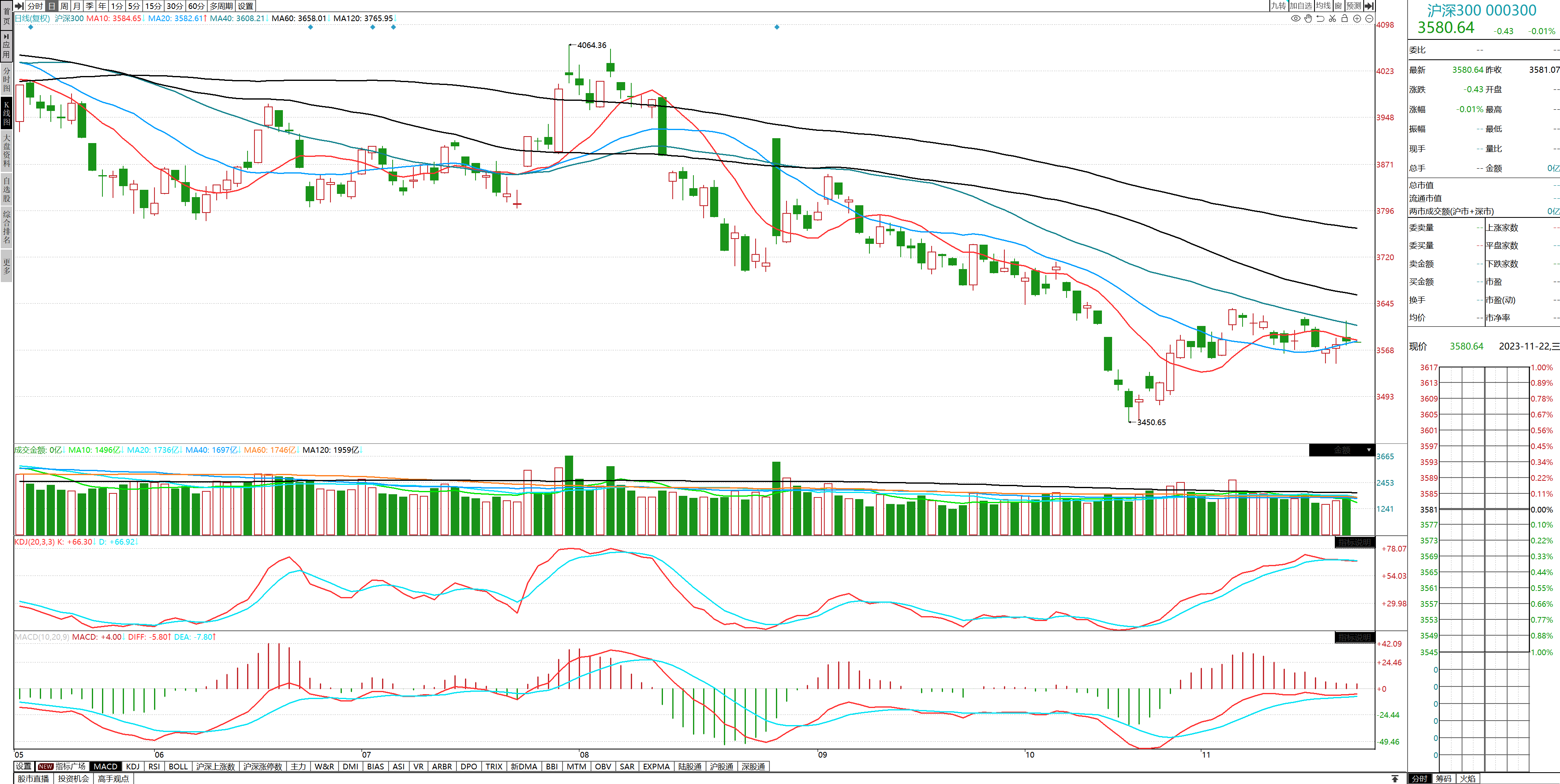The image size is (1560, 784).
Task: Select the hand pan tool icon
Action: point(1308,18)
